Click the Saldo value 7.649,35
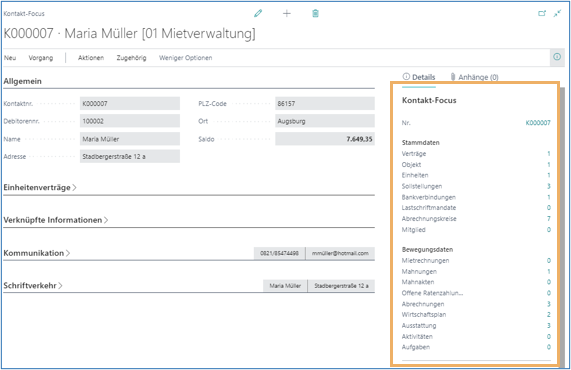571x370 pixels. [325, 139]
